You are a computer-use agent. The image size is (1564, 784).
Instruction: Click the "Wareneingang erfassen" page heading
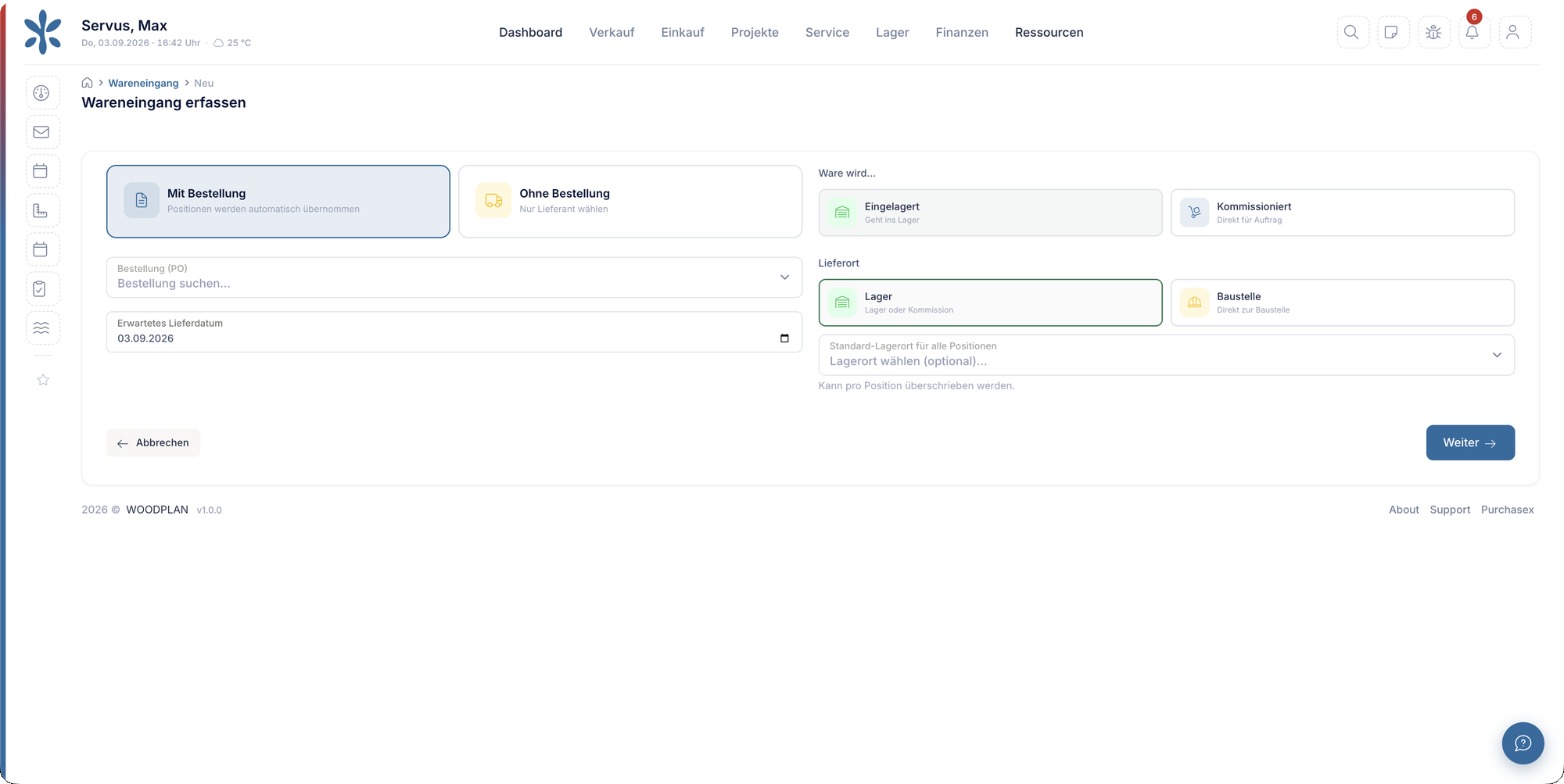[163, 102]
